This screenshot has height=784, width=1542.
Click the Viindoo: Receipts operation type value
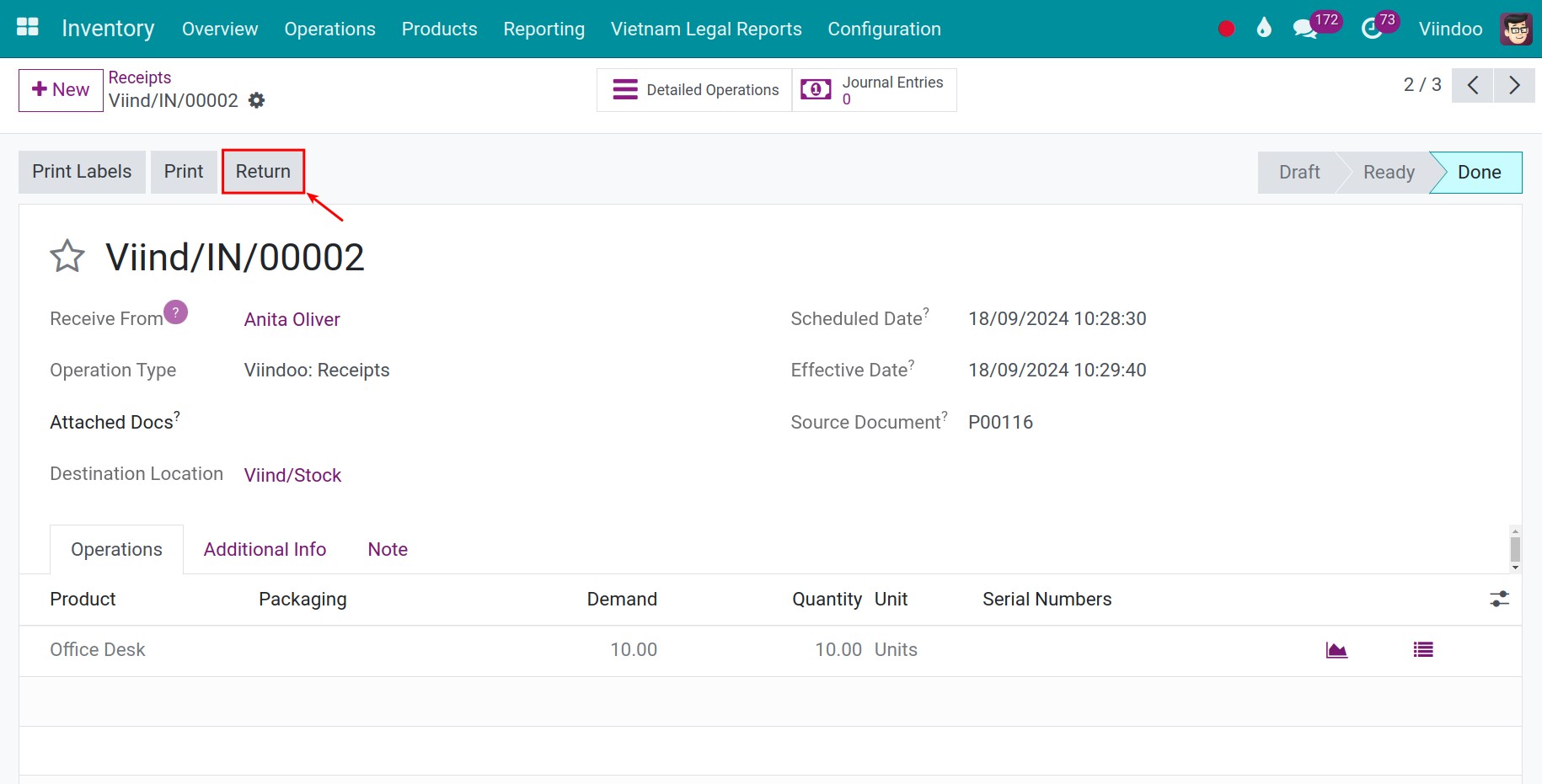click(317, 371)
